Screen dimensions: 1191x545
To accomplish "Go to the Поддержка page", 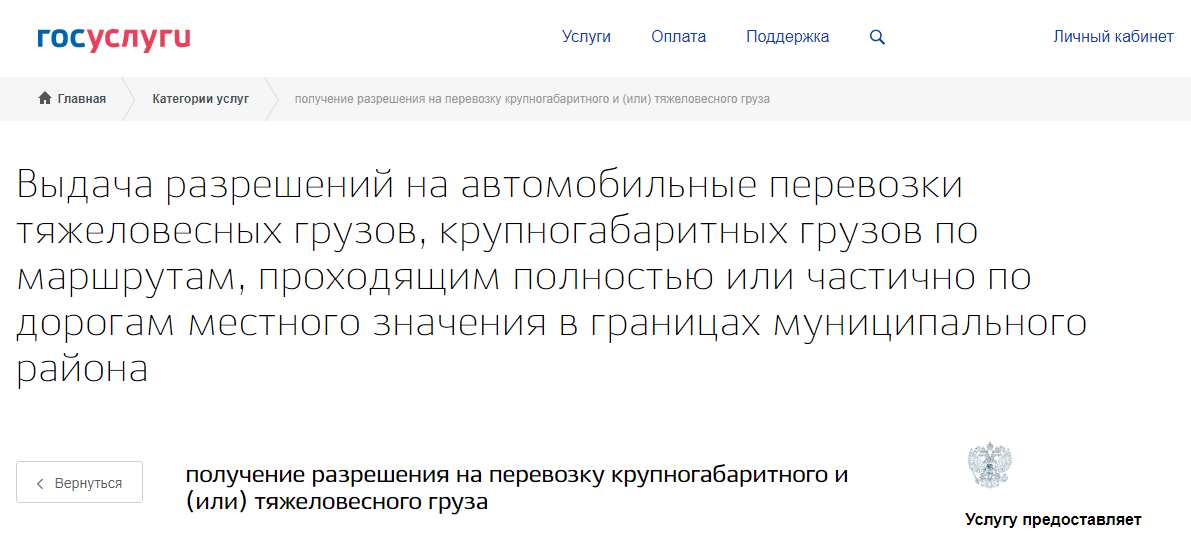I will coord(787,37).
